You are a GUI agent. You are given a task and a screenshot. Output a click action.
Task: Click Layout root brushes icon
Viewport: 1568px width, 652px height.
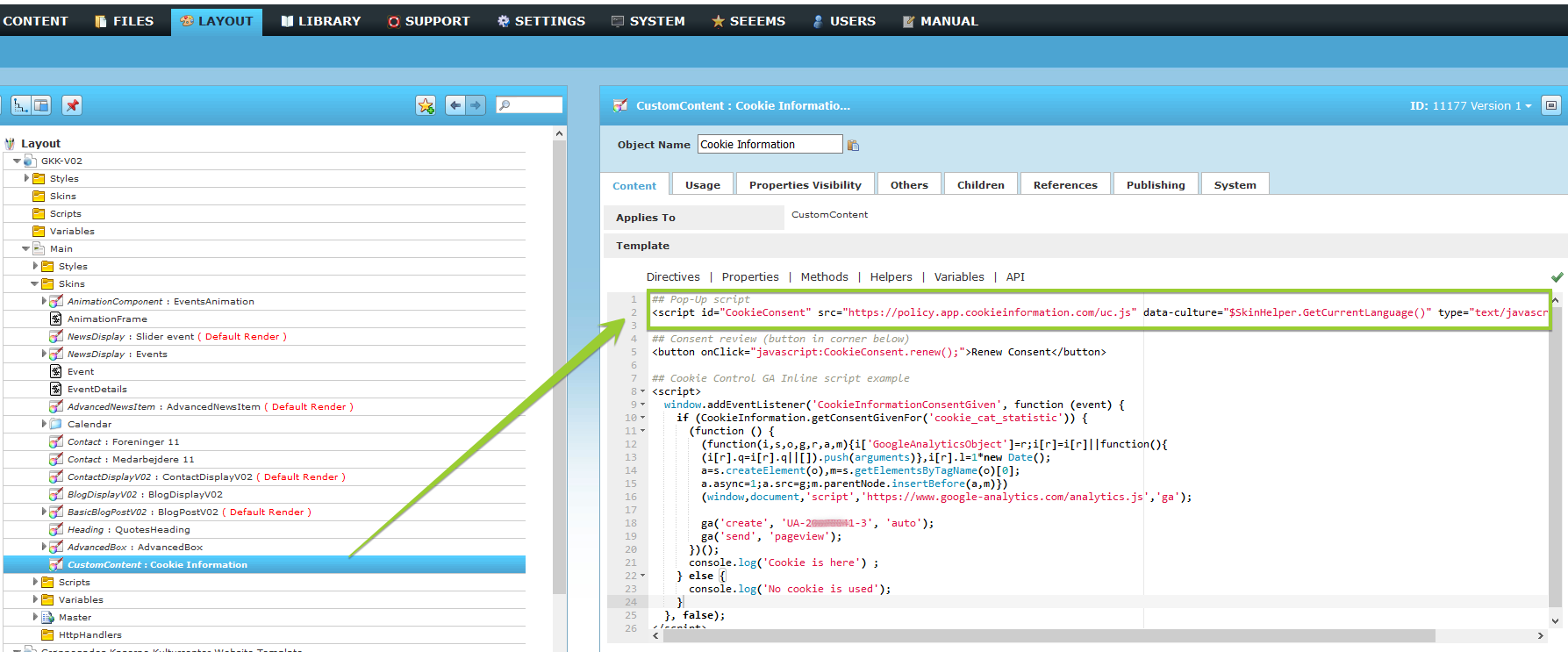tap(10, 143)
